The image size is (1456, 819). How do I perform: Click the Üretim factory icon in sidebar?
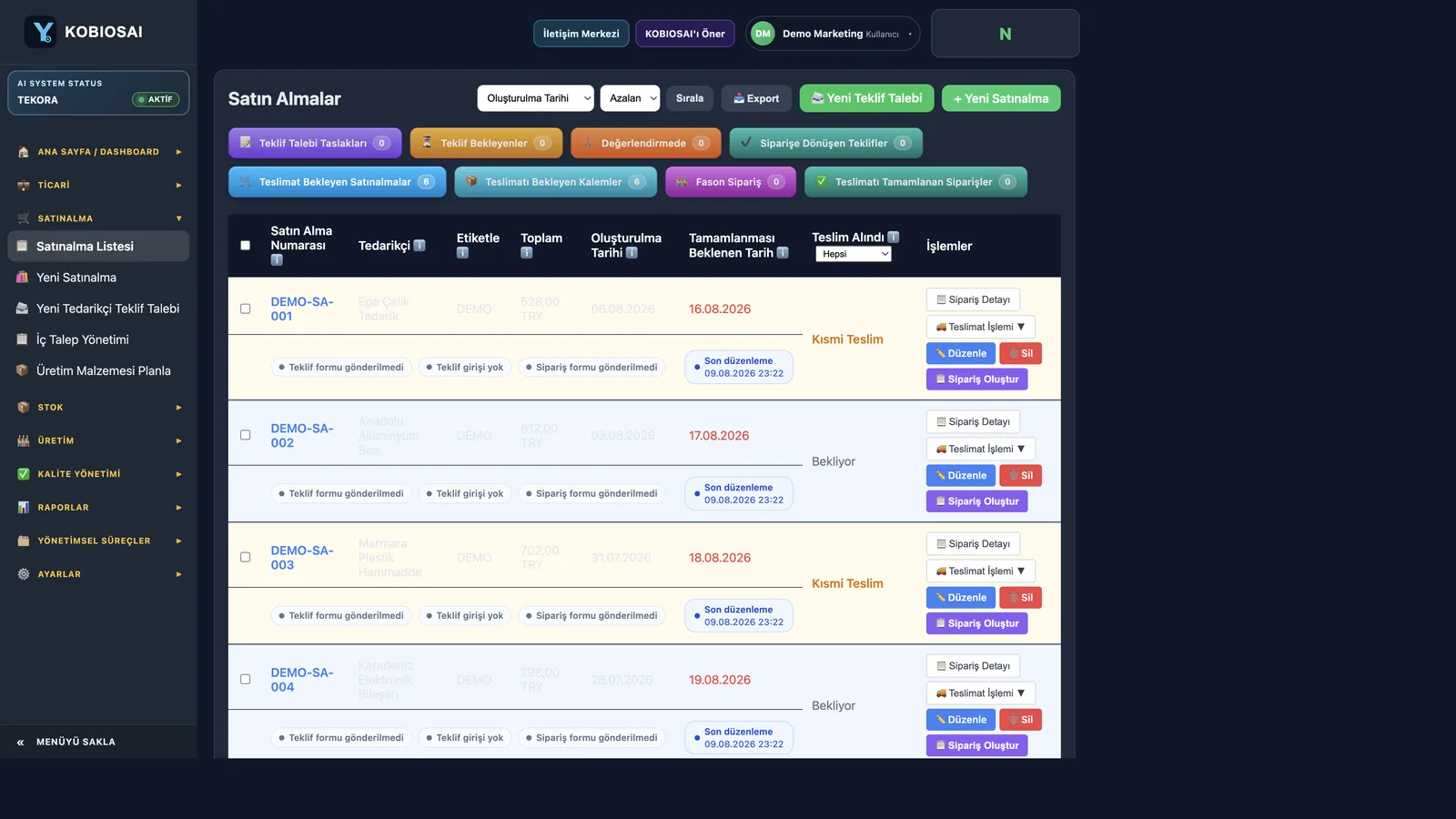pos(24,440)
